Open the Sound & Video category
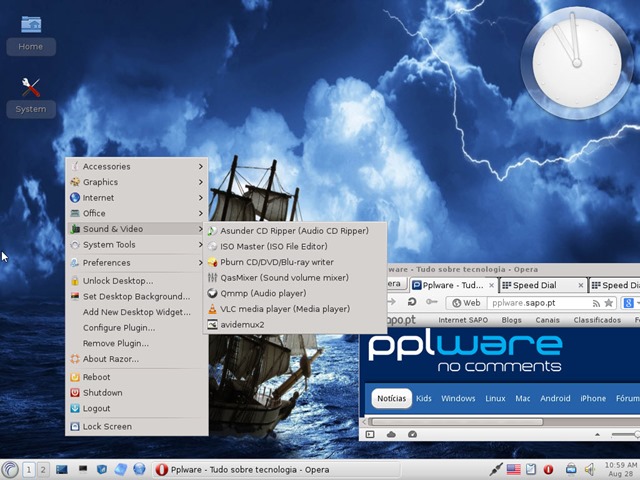This screenshot has height=480, width=640. click(137, 229)
